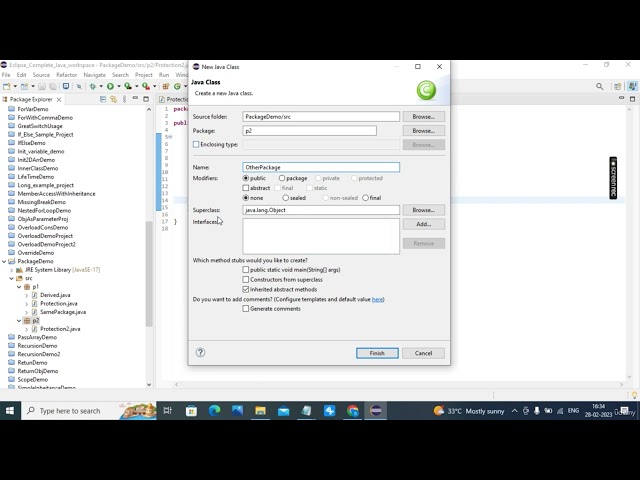Select the package modifier radio button
This screenshot has width=640, height=480.
point(282,178)
